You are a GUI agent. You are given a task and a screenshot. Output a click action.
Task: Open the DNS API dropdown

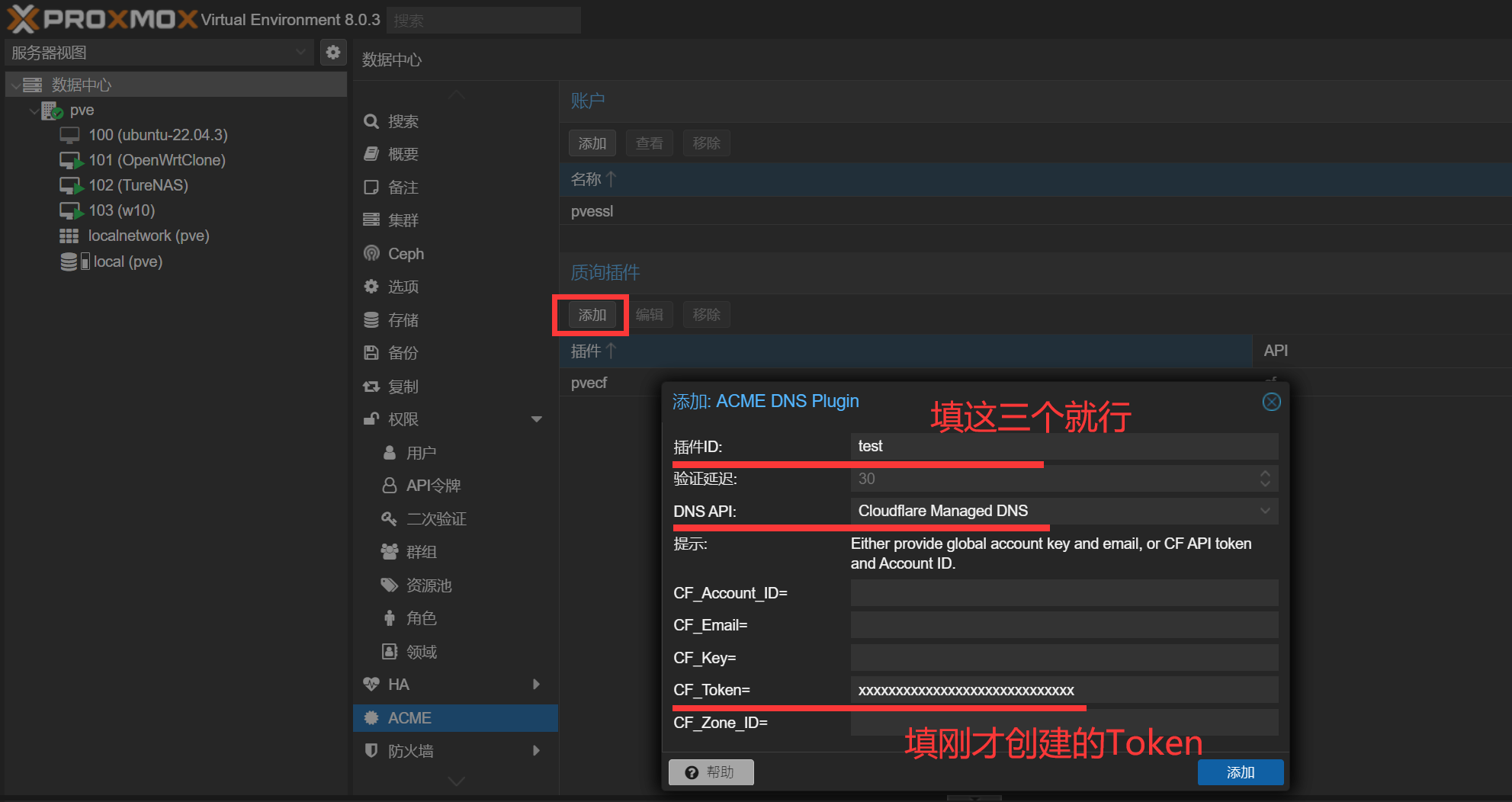coord(1265,511)
